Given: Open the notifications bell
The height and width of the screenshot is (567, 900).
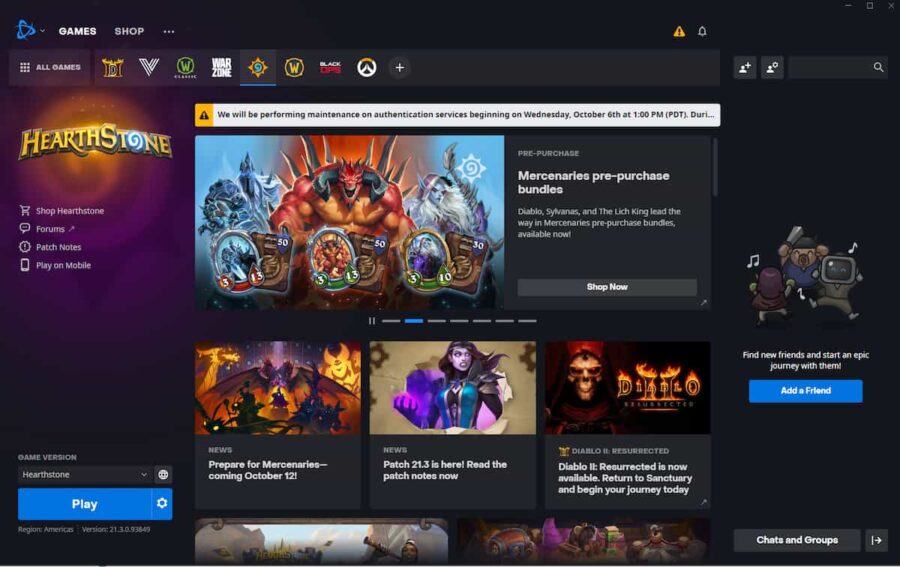Looking at the screenshot, I should coord(702,32).
